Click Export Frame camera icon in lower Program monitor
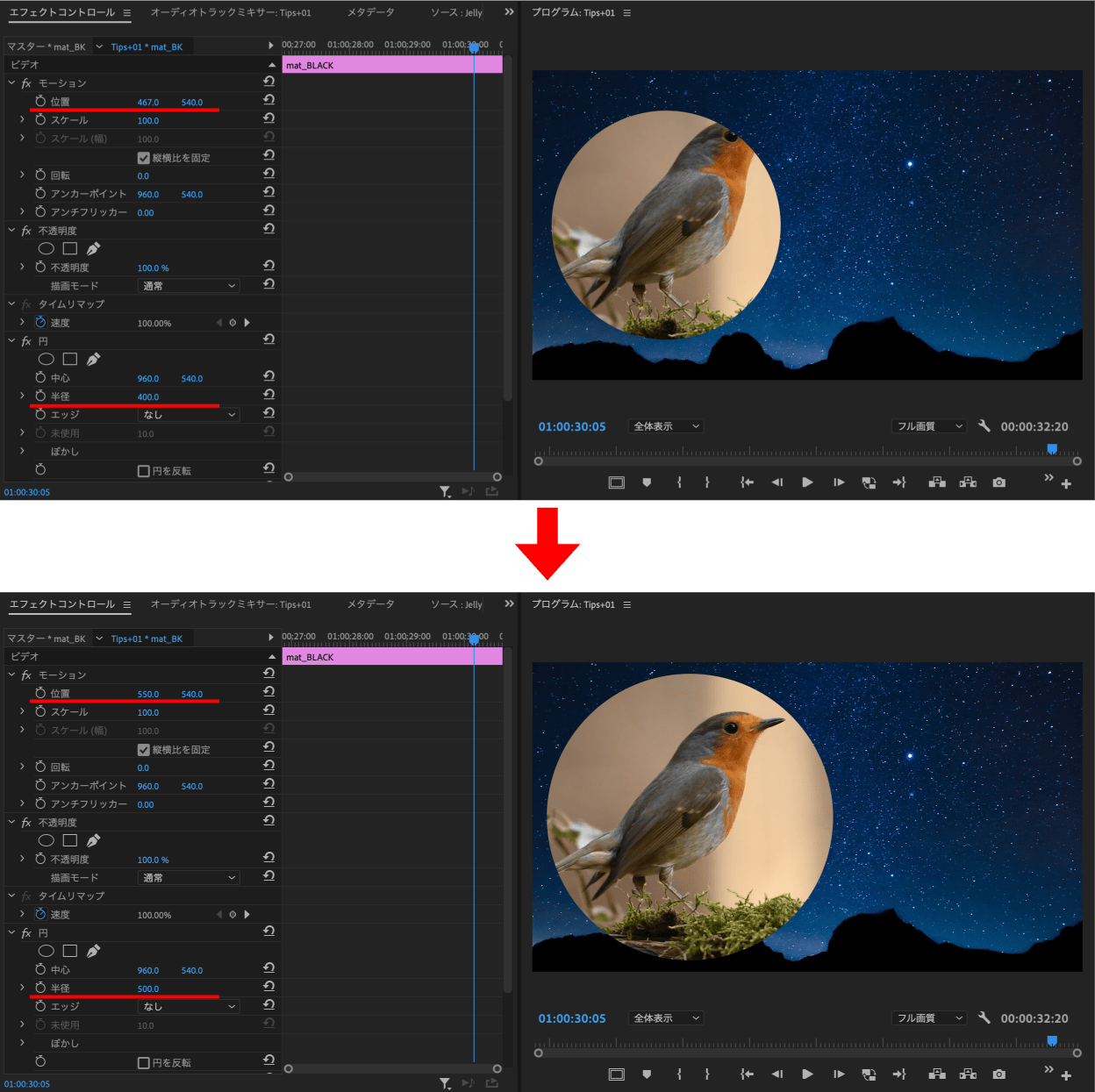Screen dimensions: 1095x1092 998,1074
